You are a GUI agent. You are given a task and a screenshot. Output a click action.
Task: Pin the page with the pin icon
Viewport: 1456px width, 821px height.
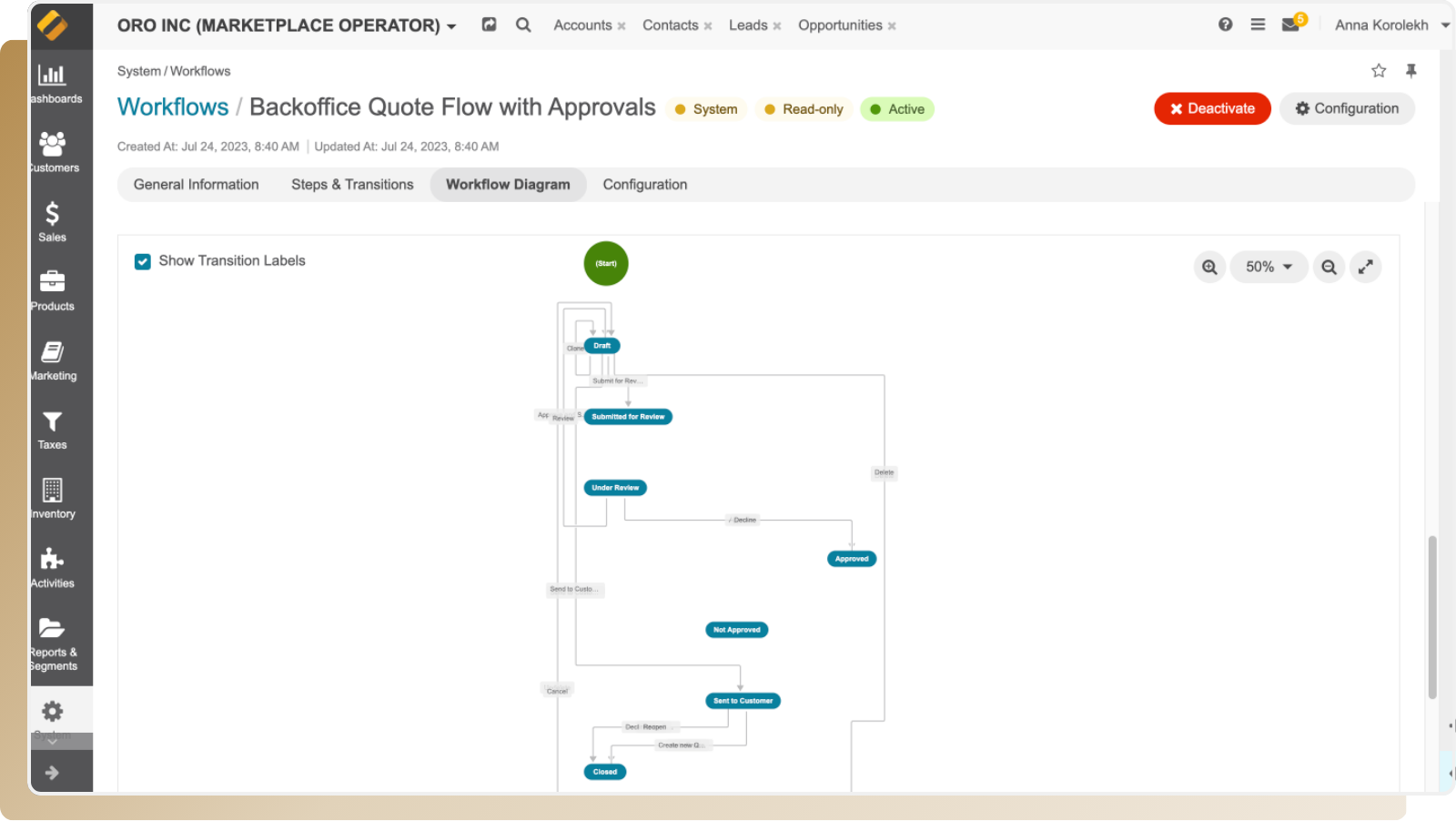[1411, 70]
